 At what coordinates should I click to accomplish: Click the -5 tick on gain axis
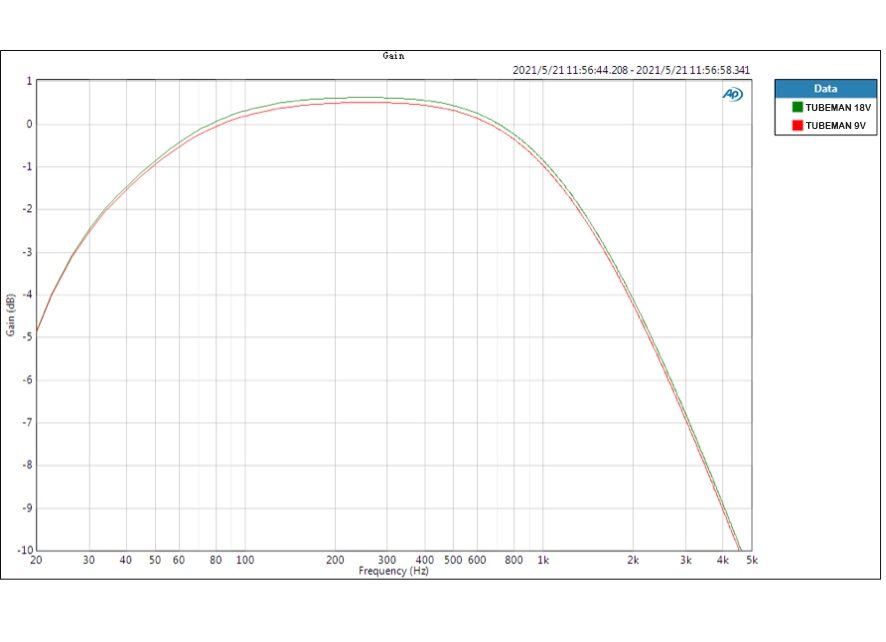[x=26, y=337]
